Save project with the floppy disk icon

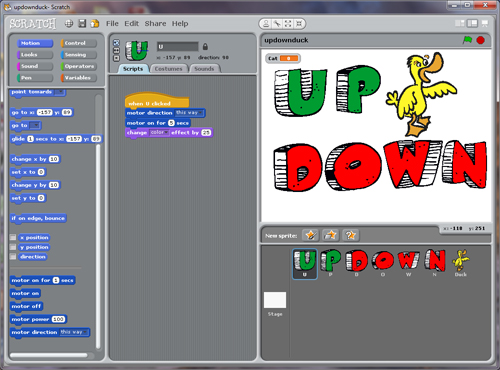click(x=82, y=23)
